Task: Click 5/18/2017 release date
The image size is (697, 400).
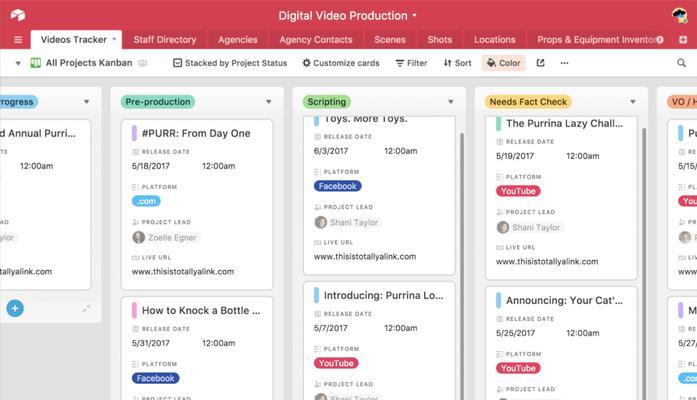Action: pos(151,166)
